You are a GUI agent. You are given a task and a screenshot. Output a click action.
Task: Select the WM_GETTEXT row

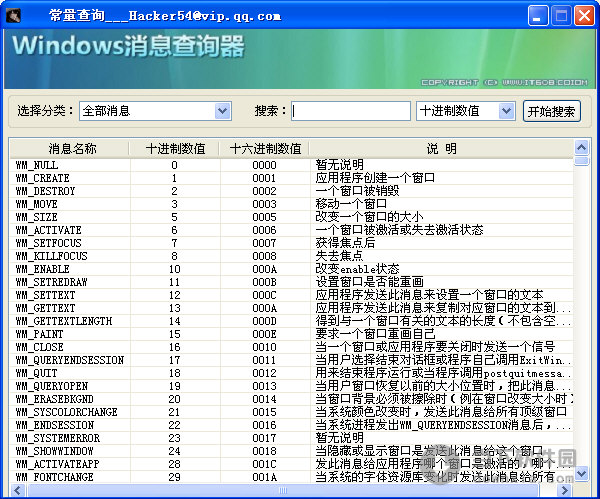(292, 308)
